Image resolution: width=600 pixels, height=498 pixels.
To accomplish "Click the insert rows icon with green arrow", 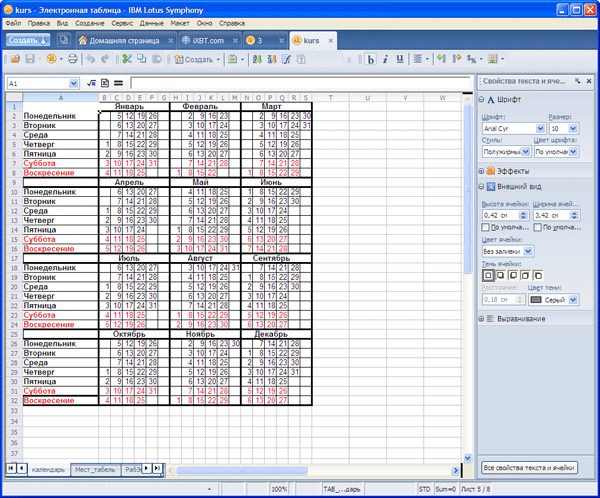I will point(441,59).
